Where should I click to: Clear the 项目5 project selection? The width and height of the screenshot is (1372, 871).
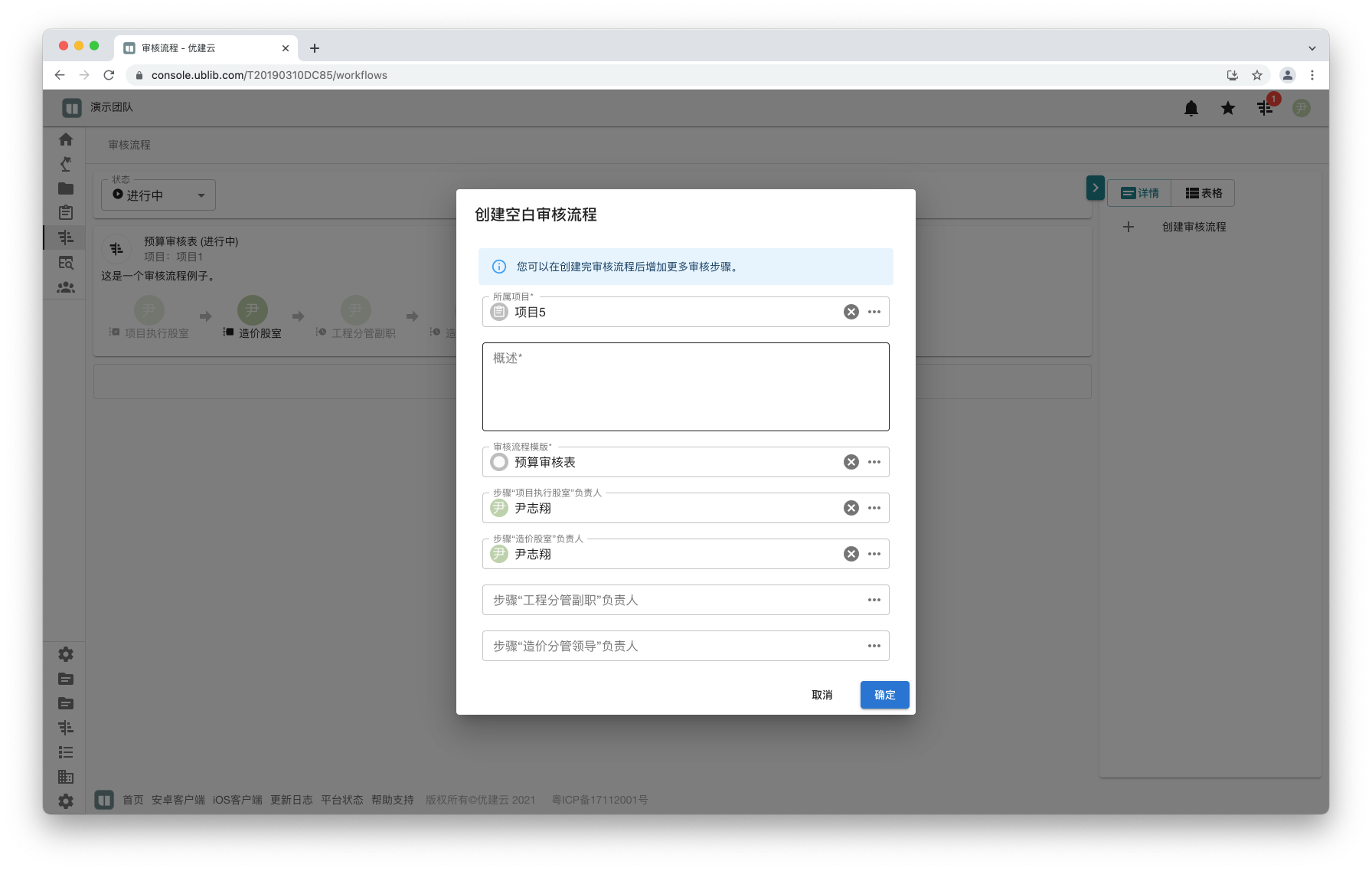[851, 312]
